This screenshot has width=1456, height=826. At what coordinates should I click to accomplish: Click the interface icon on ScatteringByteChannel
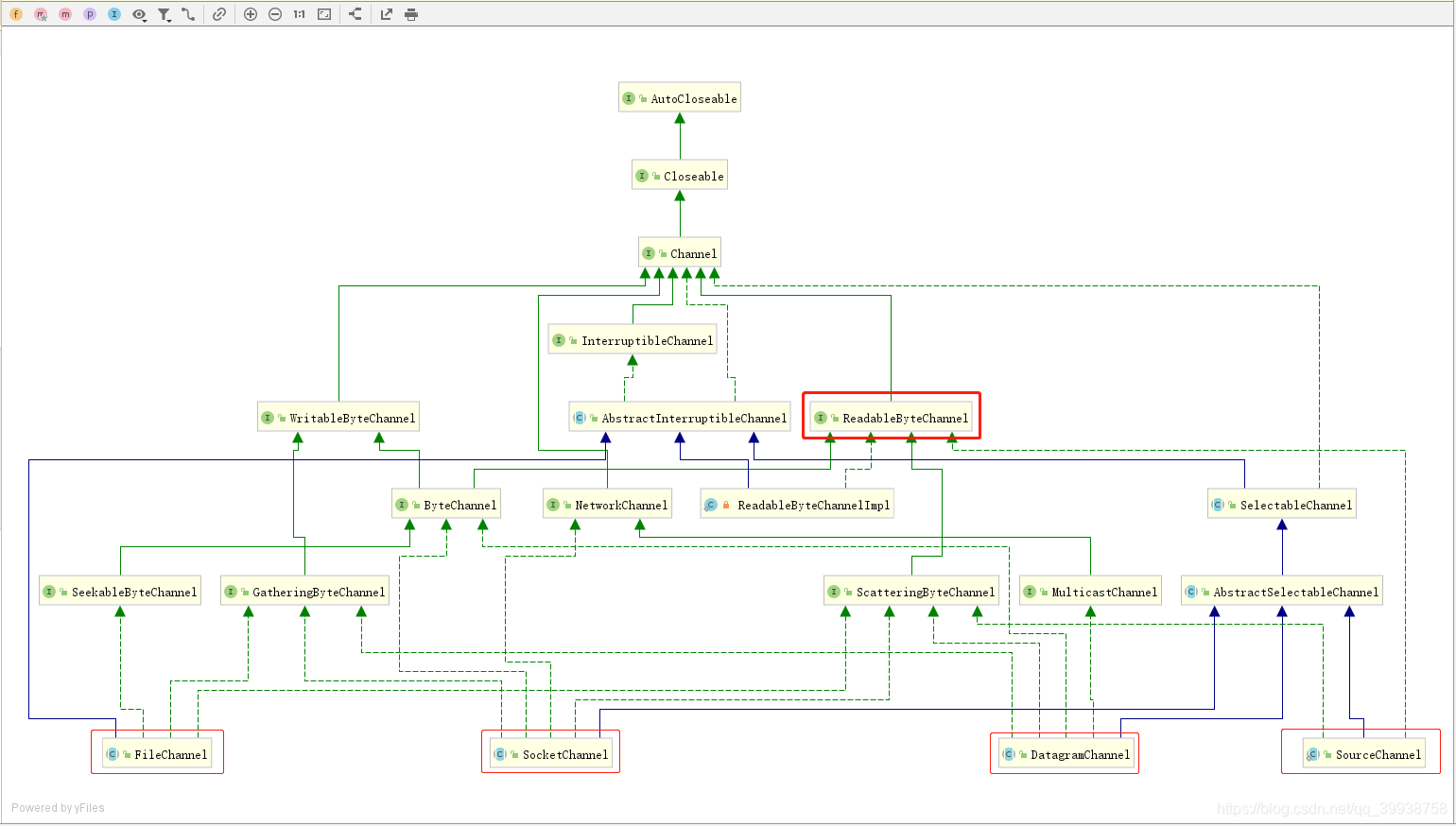coord(834,592)
